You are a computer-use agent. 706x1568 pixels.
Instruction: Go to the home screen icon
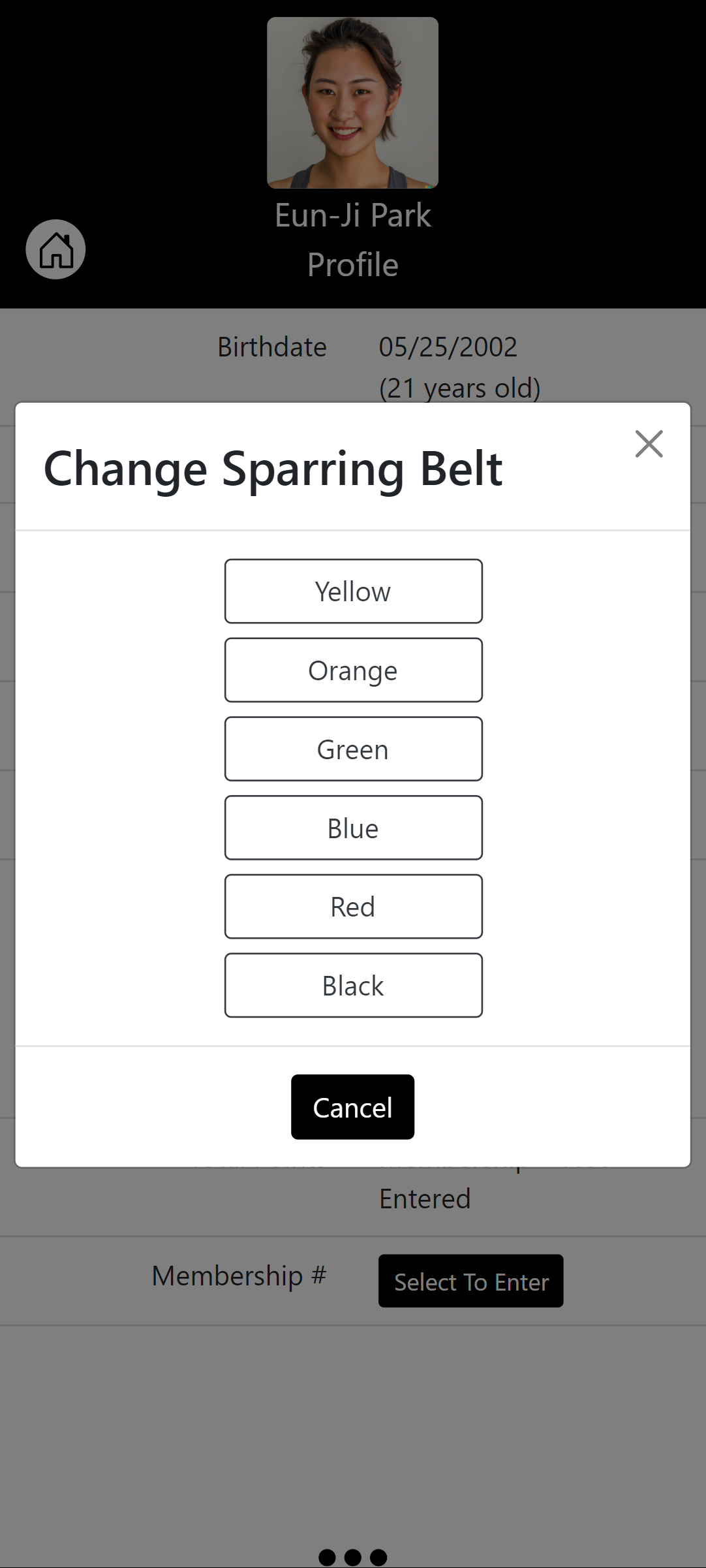click(x=55, y=249)
